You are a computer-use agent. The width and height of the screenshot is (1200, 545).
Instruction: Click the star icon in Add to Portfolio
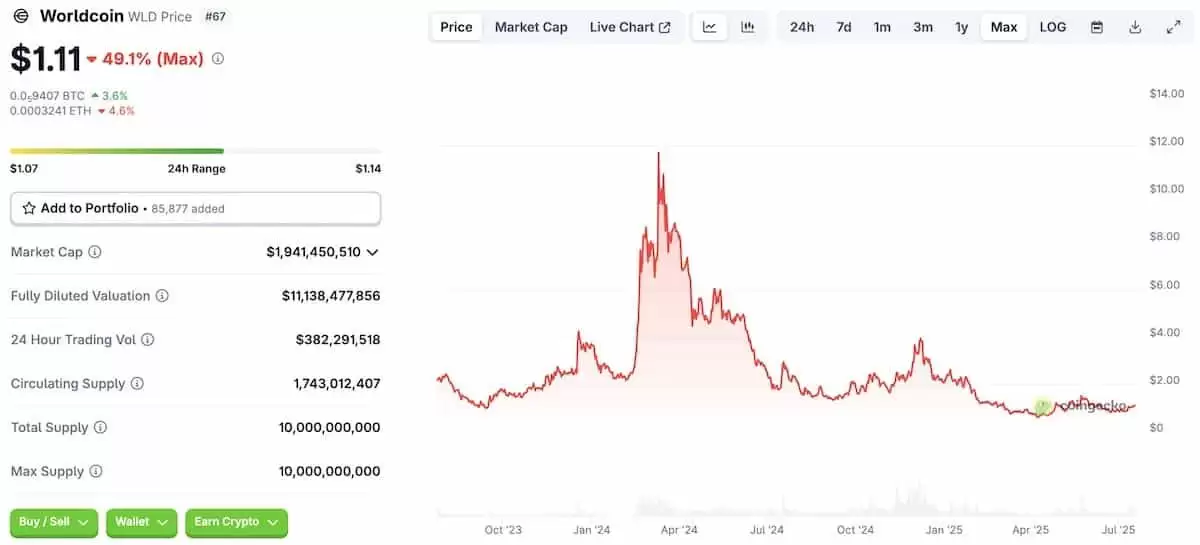[x=29, y=208]
